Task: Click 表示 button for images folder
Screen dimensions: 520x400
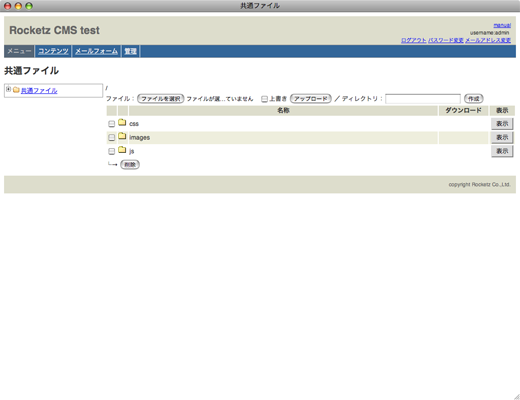Action: tap(502, 137)
